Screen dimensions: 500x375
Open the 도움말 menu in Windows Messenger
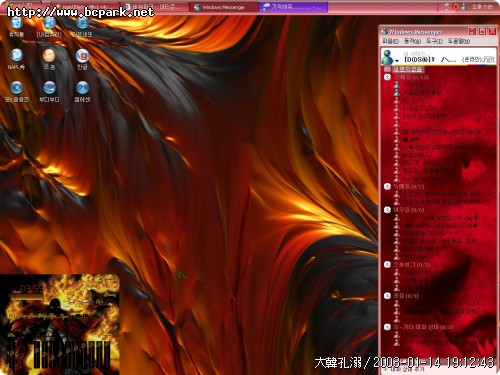[459, 41]
